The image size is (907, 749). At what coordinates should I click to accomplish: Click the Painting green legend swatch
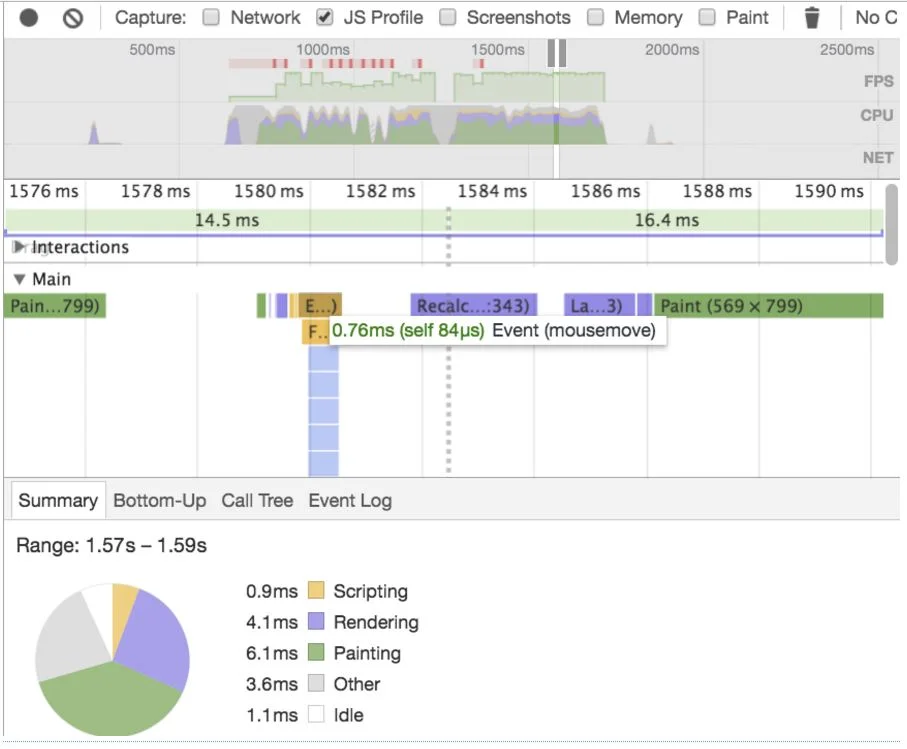[x=316, y=652]
